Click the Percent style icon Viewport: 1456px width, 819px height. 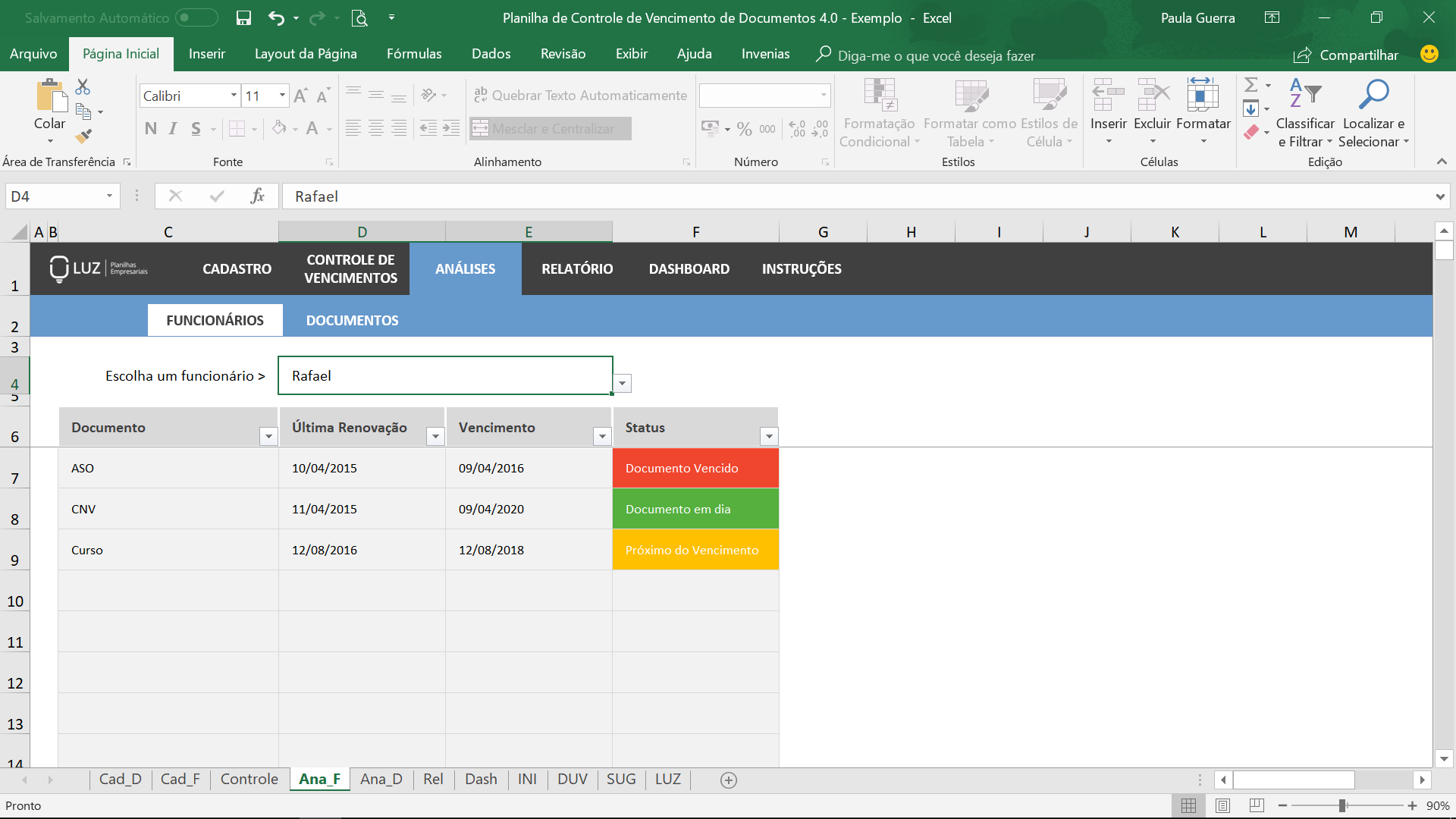click(x=744, y=129)
